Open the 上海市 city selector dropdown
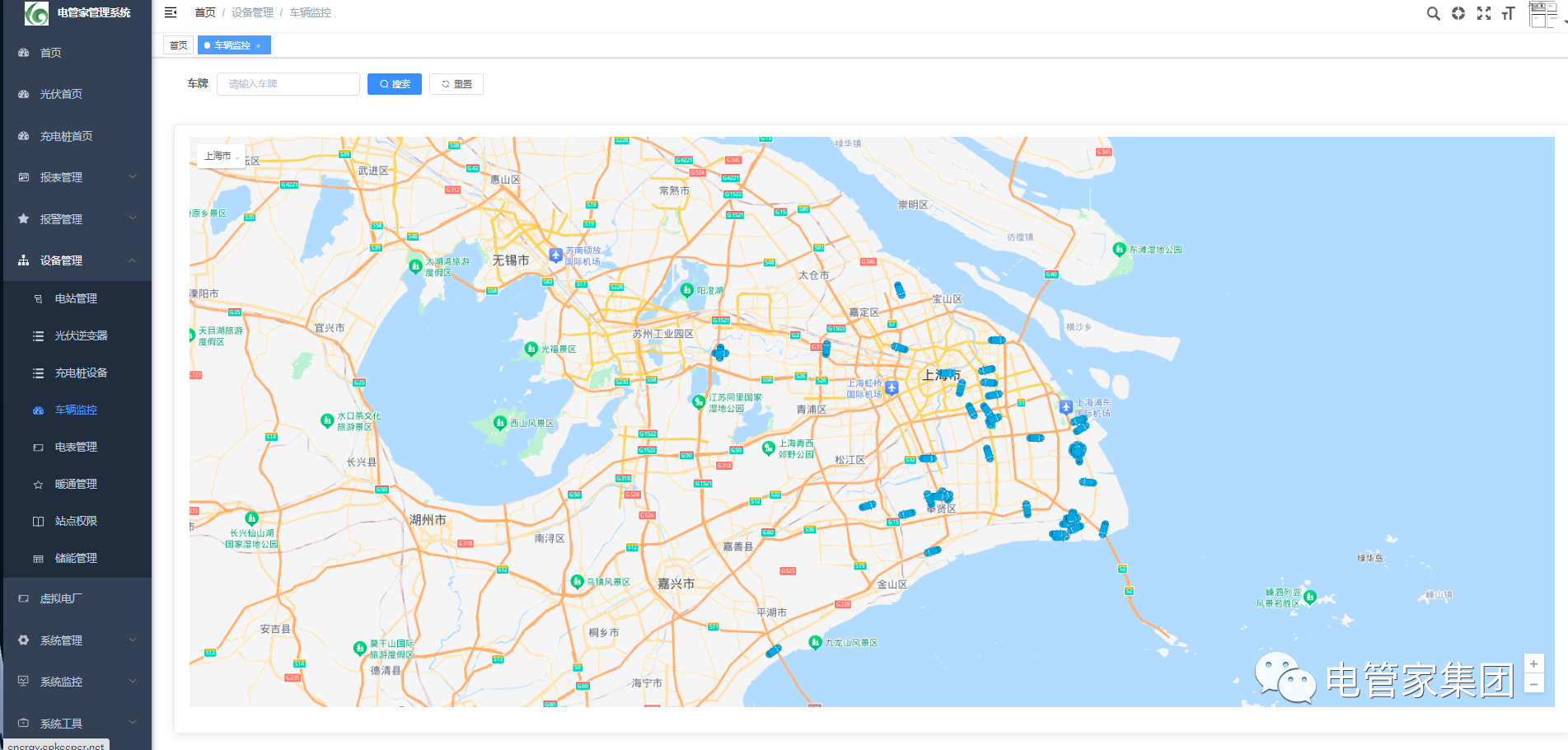 click(221, 156)
